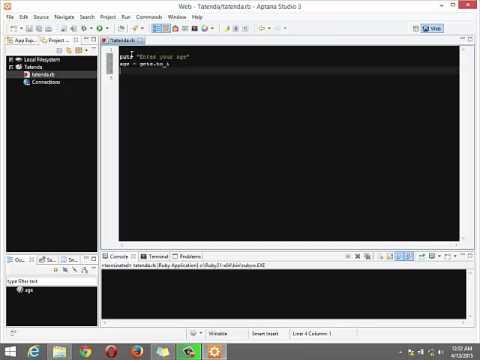Viewport: 480px width, 360px height.
Task: Switch to the App Explorer tab
Action: click(22, 40)
